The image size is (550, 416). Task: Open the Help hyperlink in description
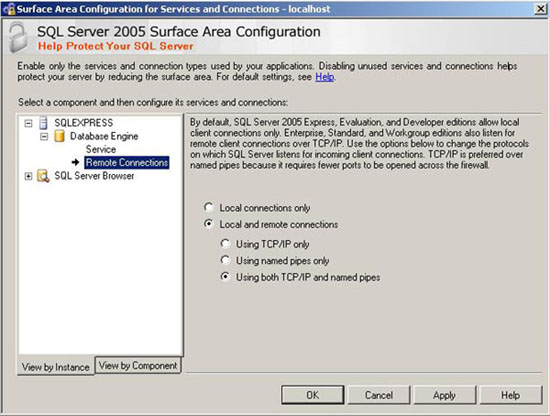(324, 77)
